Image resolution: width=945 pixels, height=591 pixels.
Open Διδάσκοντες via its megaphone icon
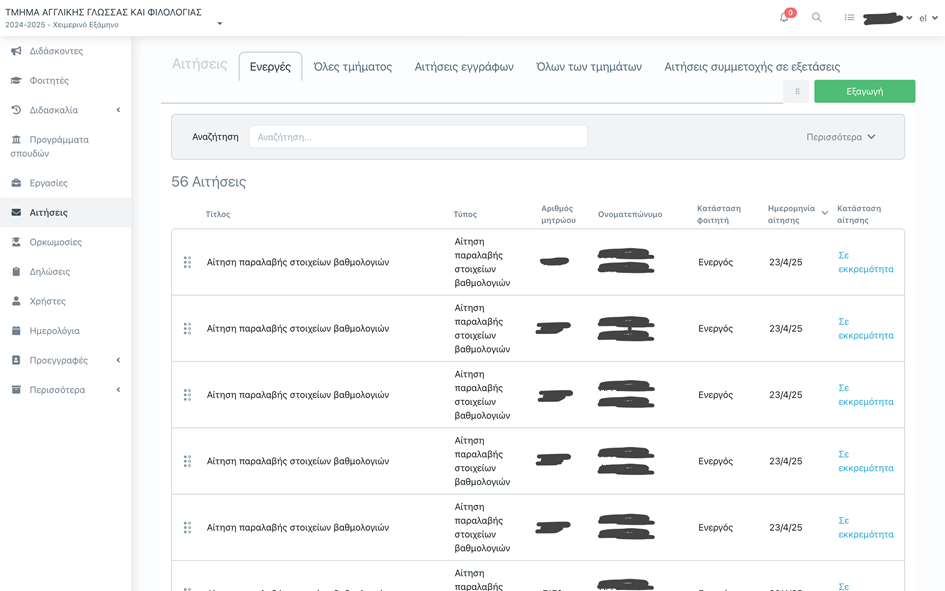point(16,51)
